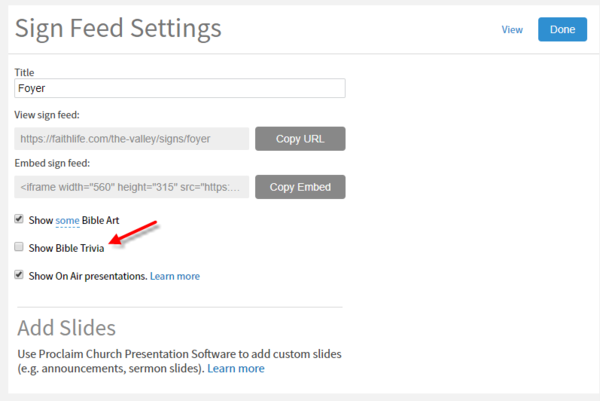Click the Copy URL button

(300, 138)
